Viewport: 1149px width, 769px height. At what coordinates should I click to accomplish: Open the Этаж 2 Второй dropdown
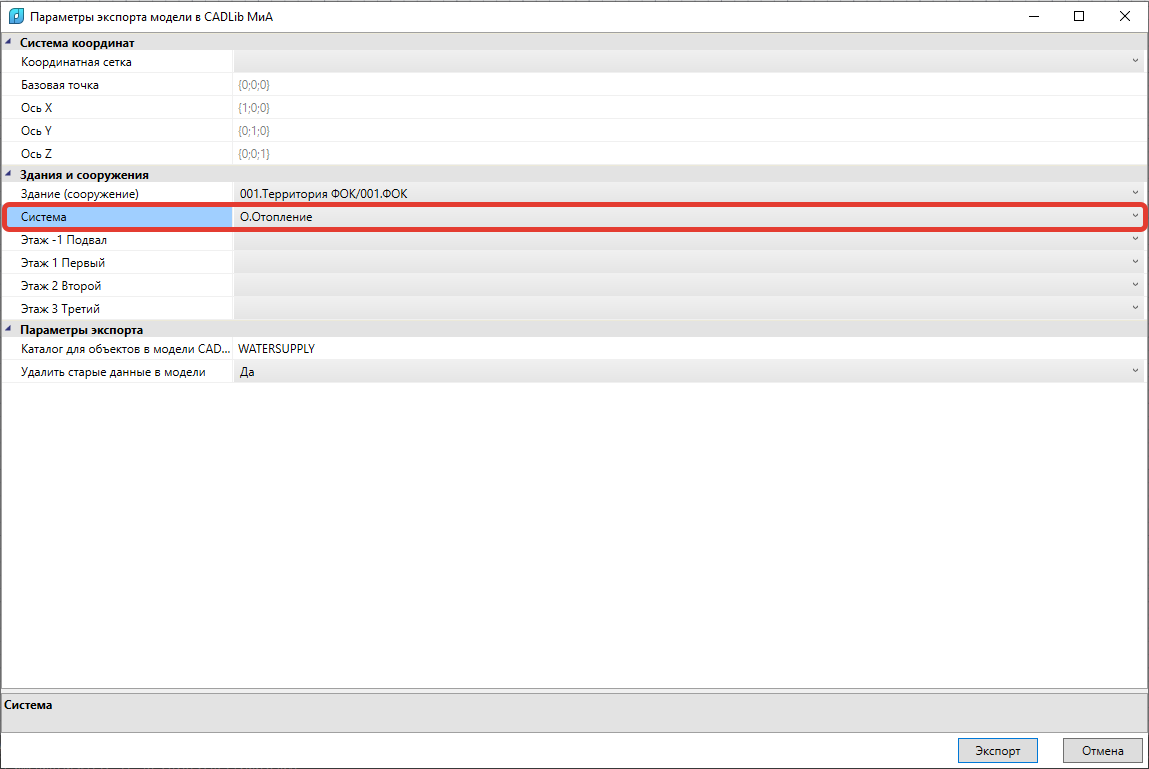(1135, 286)
